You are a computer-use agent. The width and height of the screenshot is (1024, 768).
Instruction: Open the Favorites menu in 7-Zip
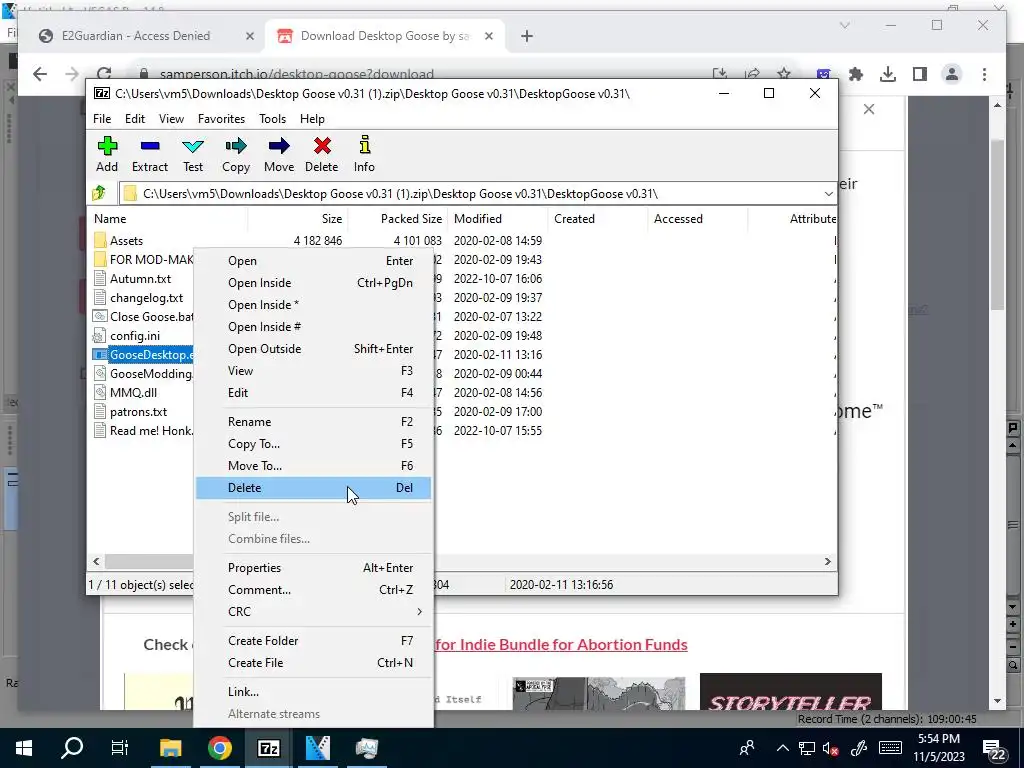pyautogui.click(x=221, y=119)
